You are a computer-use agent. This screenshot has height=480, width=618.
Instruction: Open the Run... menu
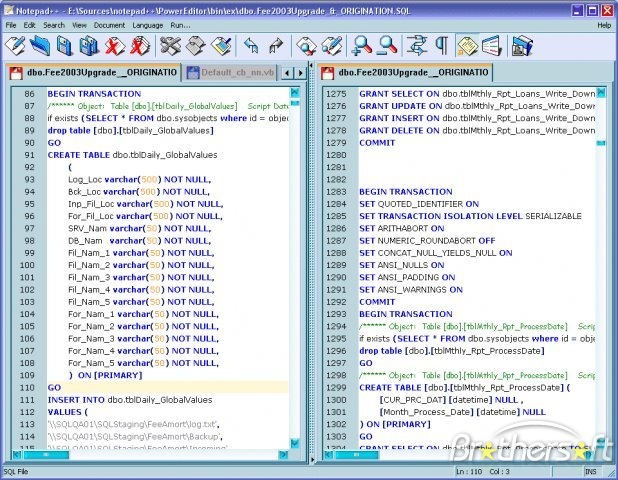click(x=180, y=25)
